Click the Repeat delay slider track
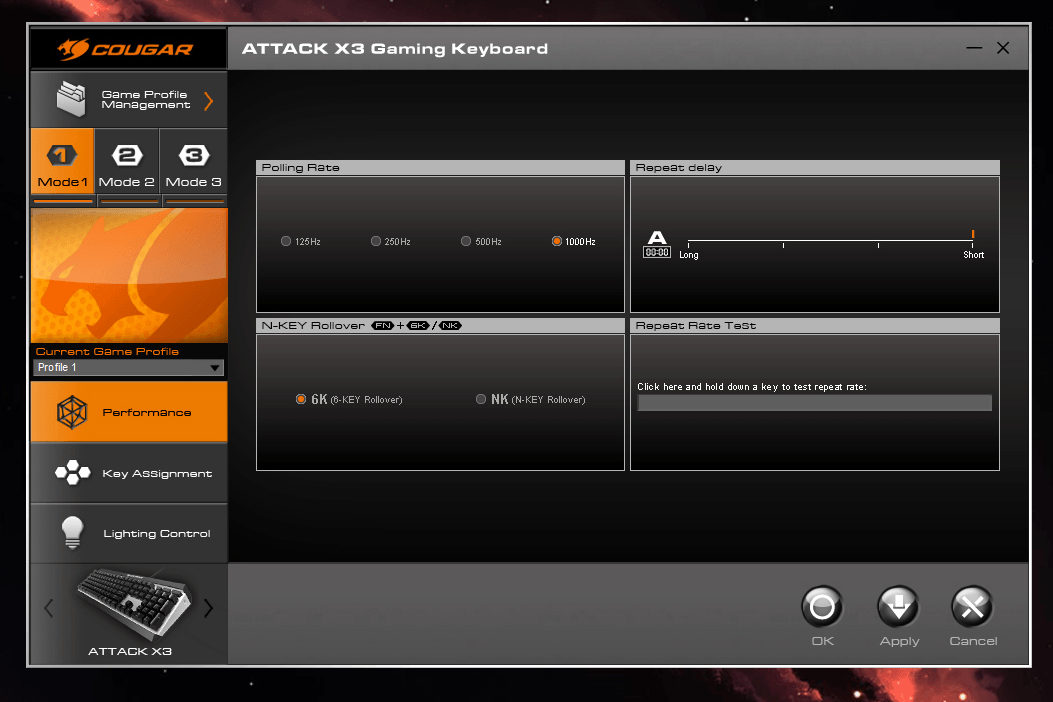 pyautogui.click(x=830, y=240)
